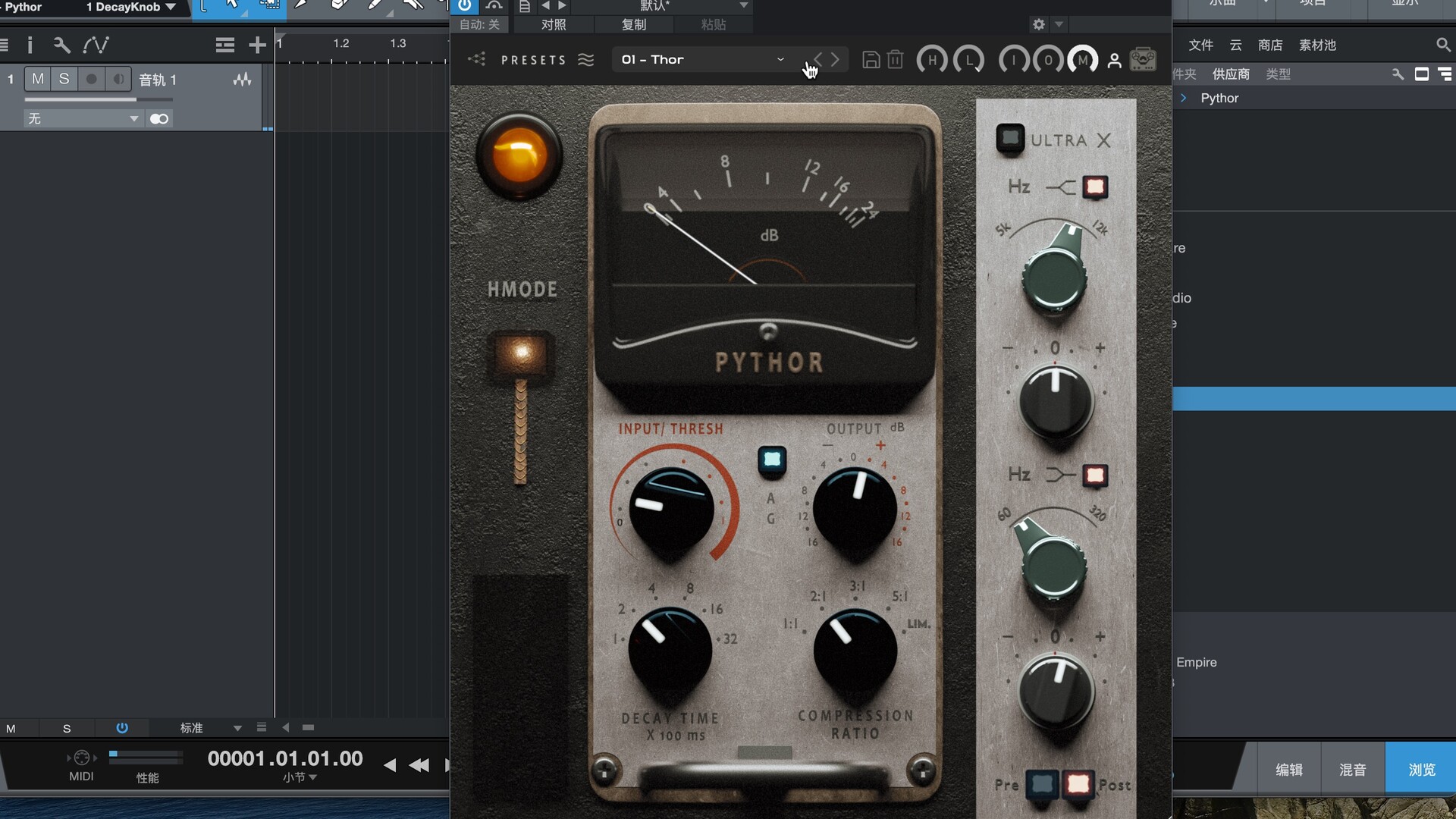Expand the Pythor tree item
This screenshot has height=819, width=1456.
(1183, 98)
